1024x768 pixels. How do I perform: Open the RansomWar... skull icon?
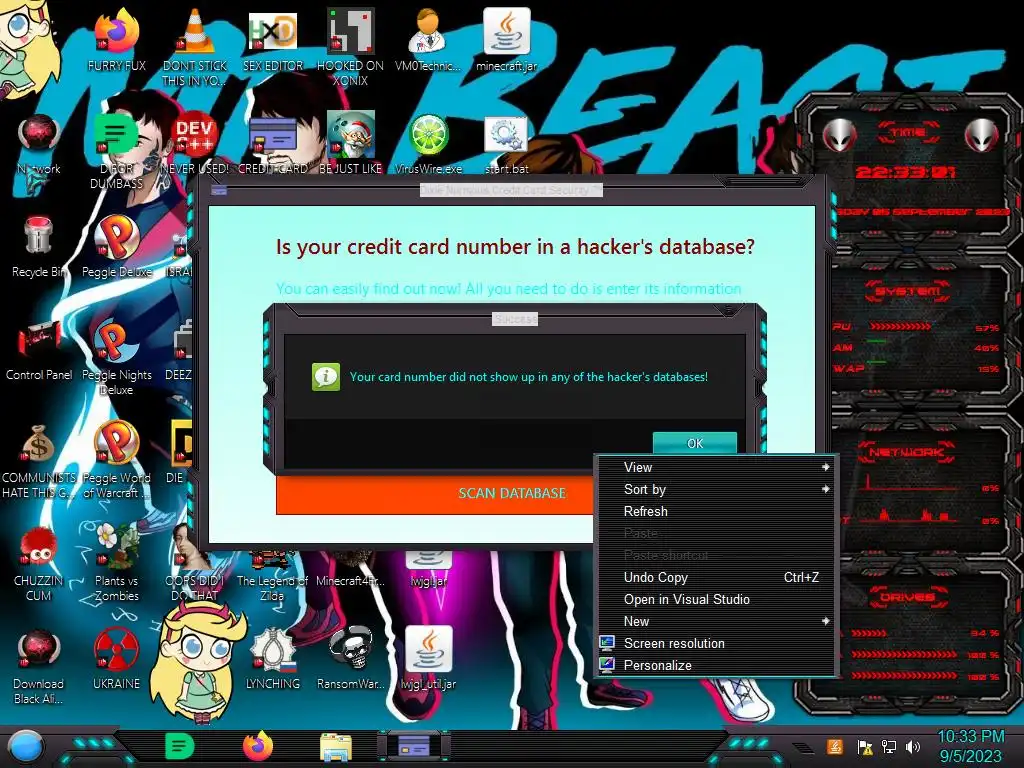pos(350,650)
